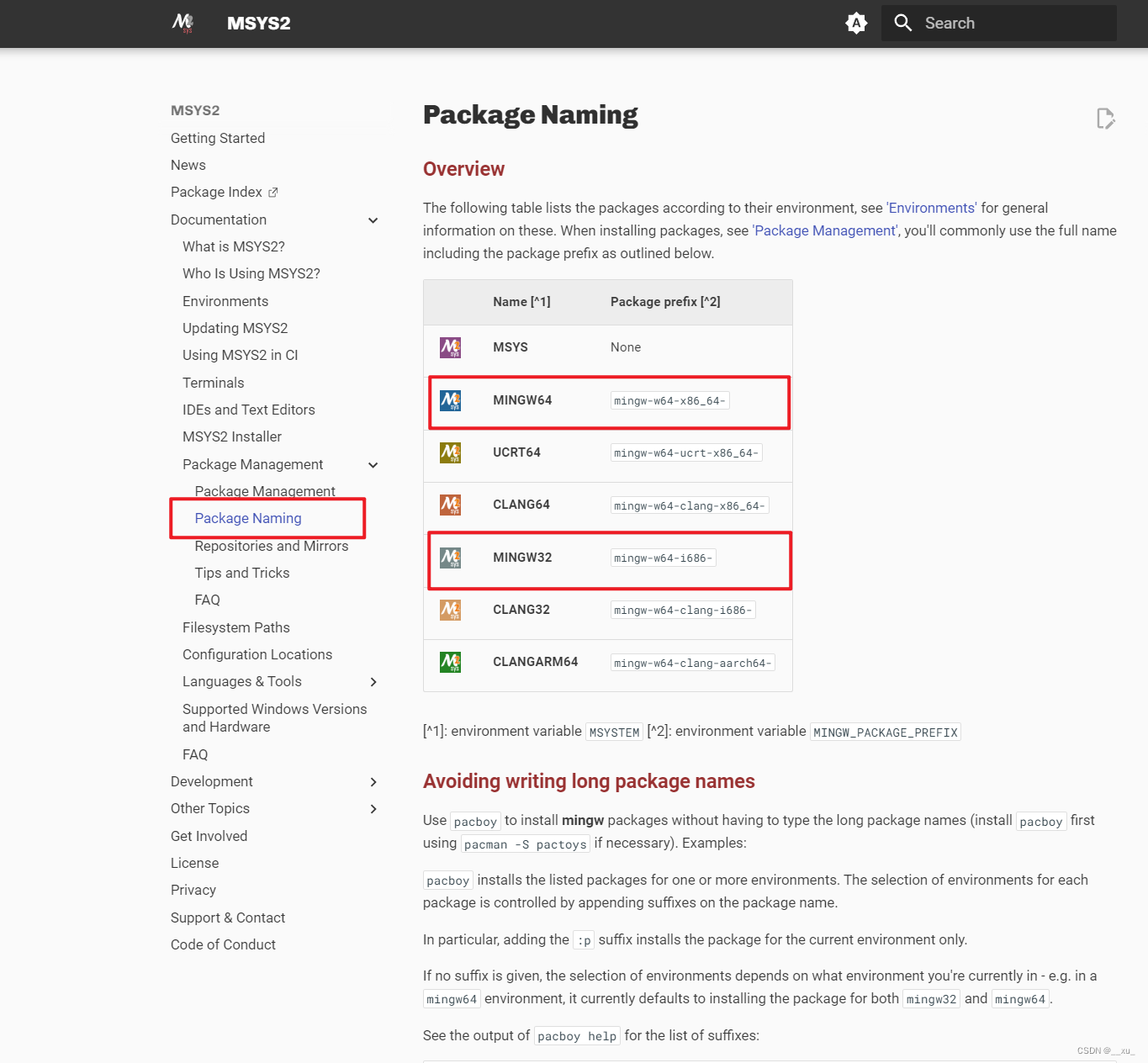Viewport: 1148px width, 1063px height.
Task: Open Configuration Locations page
Action: tap(257, 654)
